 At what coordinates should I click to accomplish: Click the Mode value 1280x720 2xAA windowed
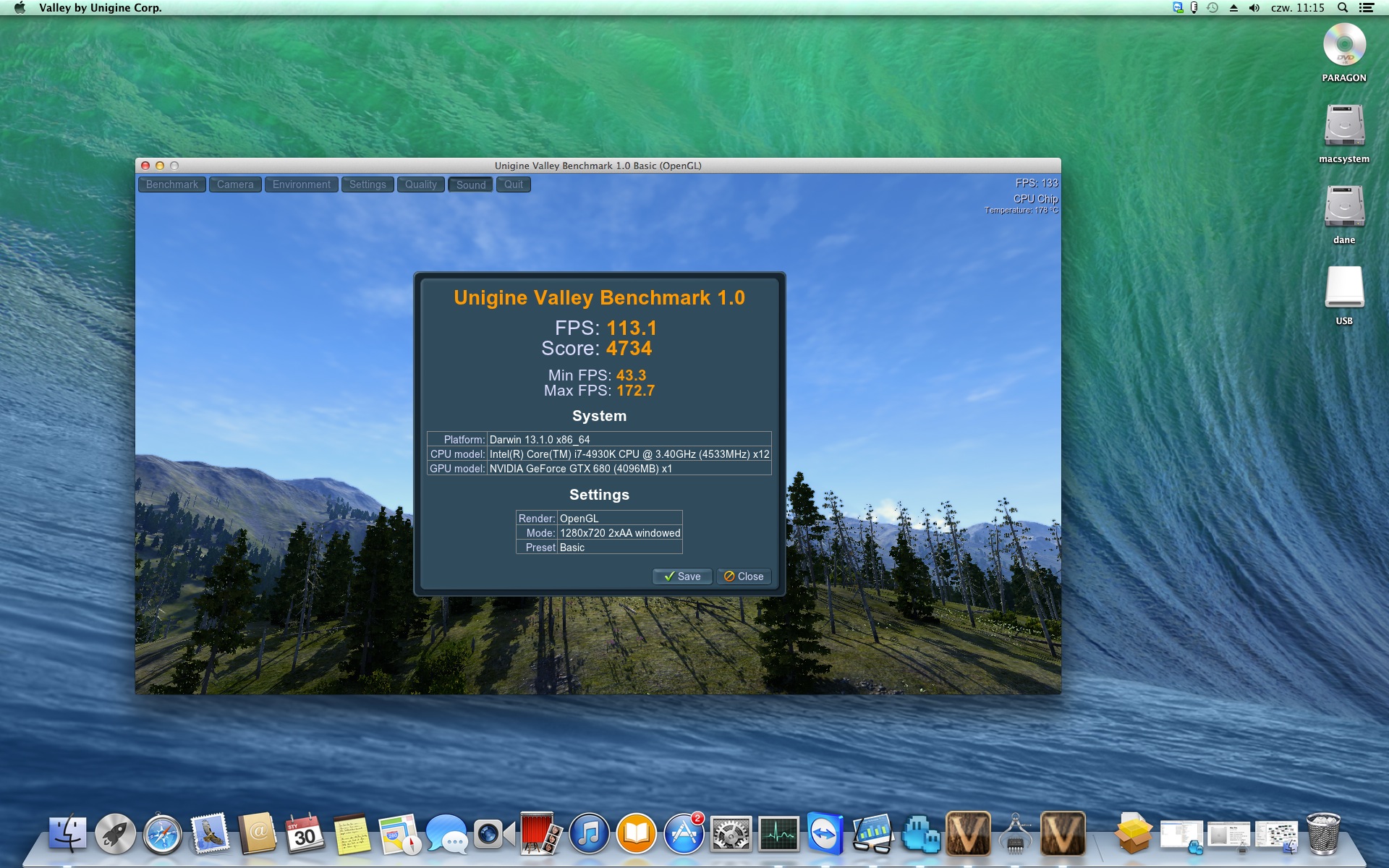620,533
